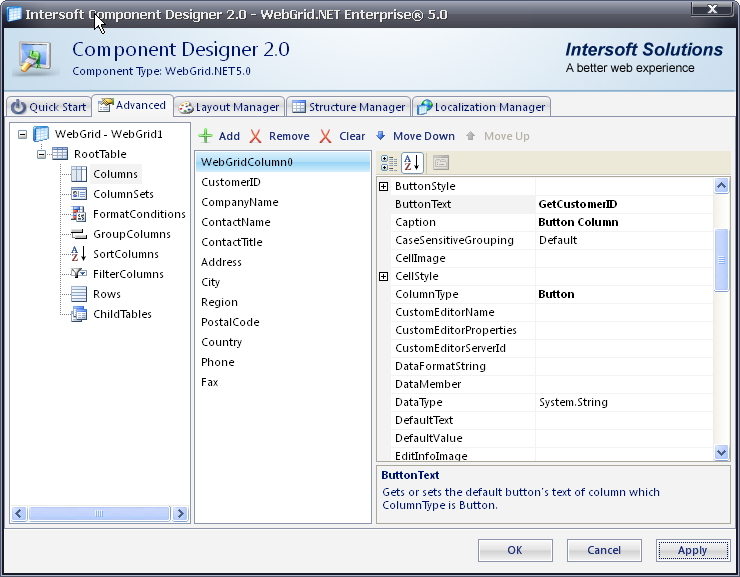Select the Advanced tab
This screenshot has width=740, height=577.
tap(132, 105)
